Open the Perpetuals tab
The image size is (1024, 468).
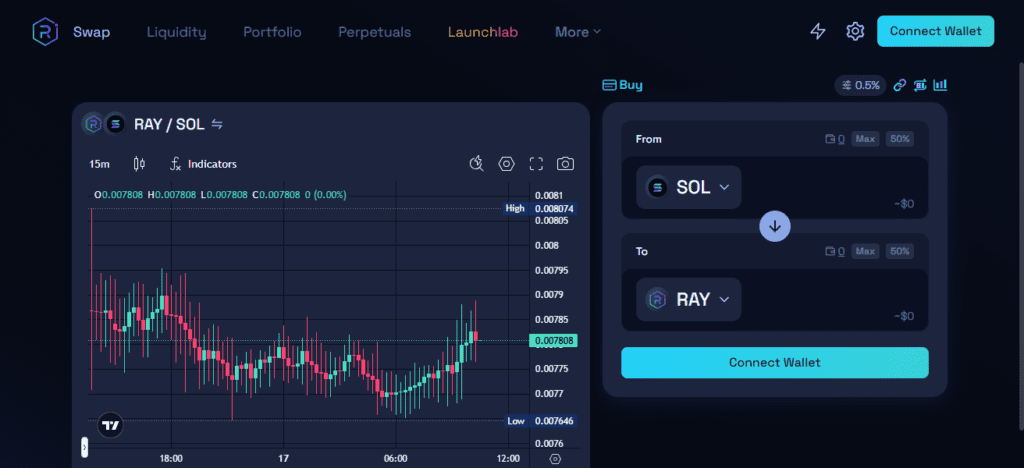[375, 32]
